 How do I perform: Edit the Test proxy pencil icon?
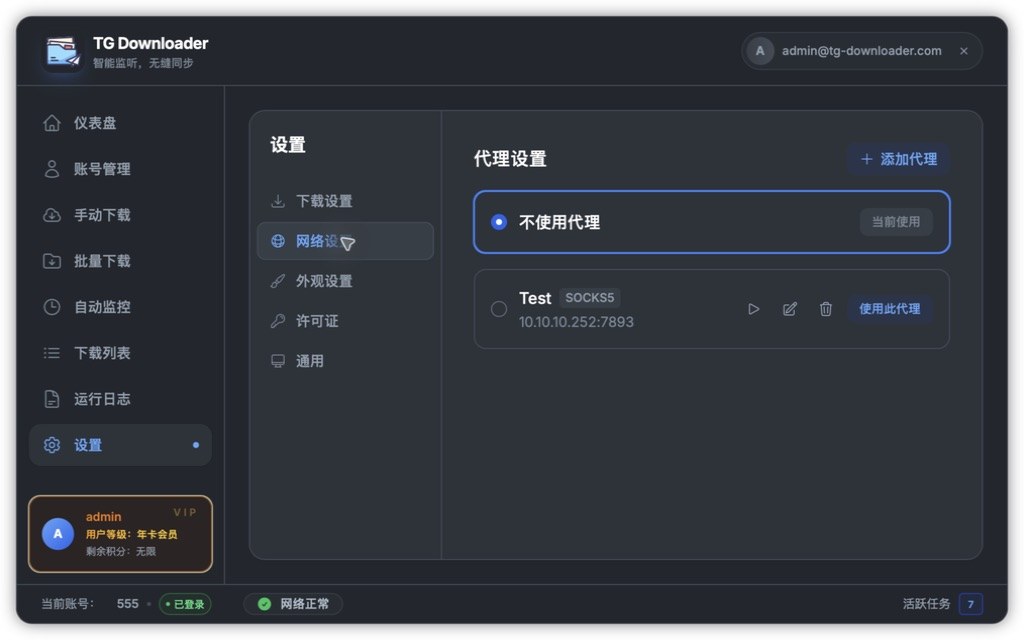(x=790, y=309)
